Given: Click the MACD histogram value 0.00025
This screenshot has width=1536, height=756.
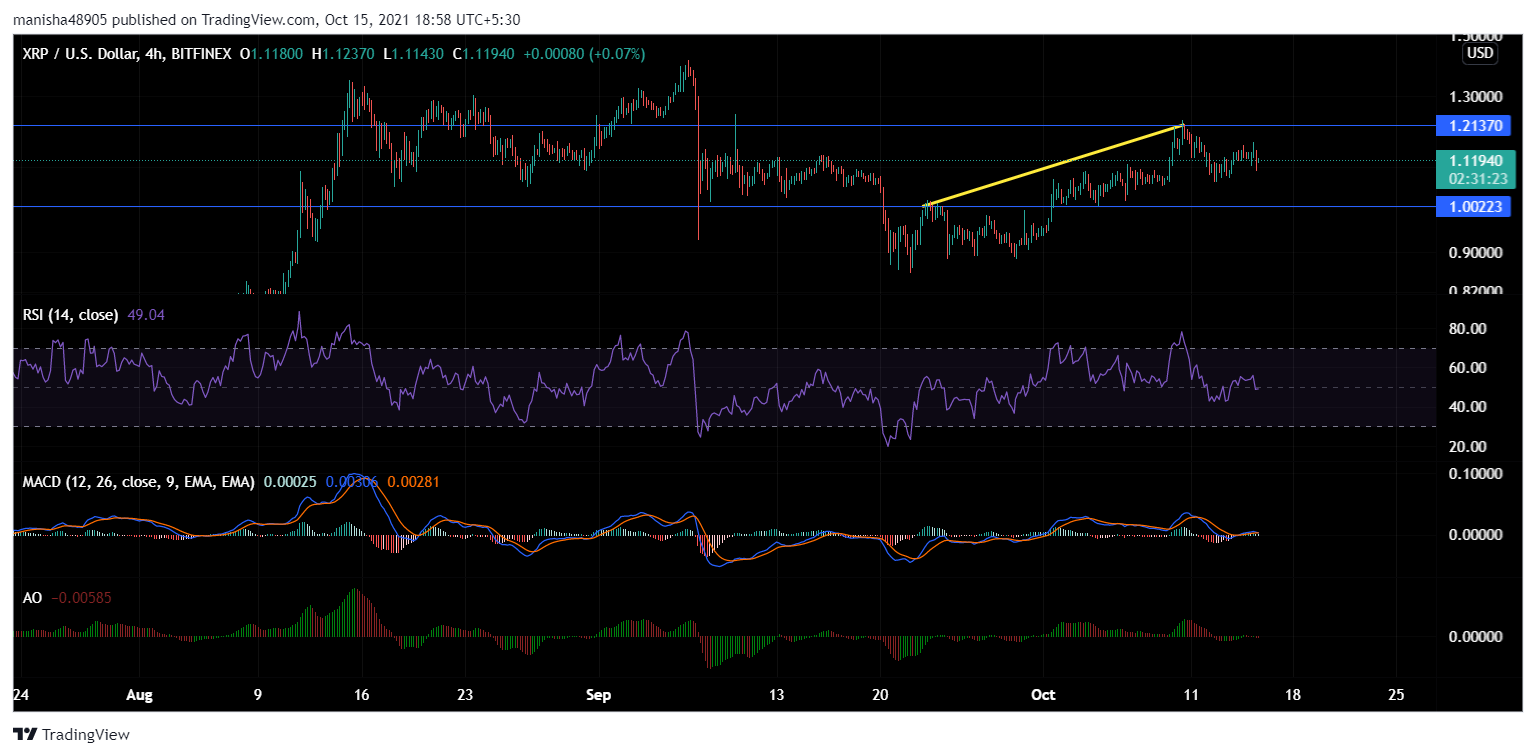Looking at the screenshot, I should coord(290,482).
